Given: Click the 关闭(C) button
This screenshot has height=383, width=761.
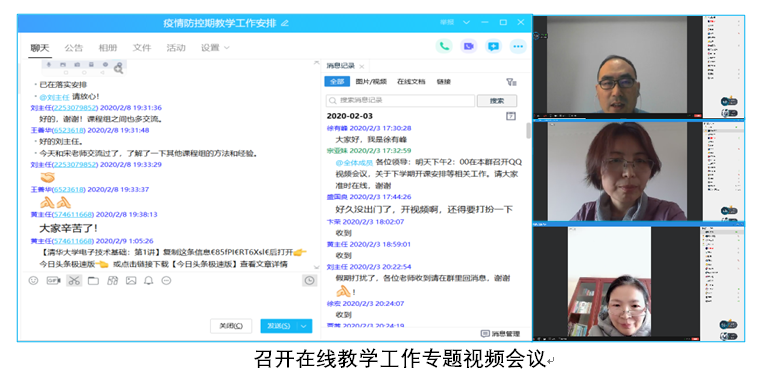Looking at the screenshot, I should point(231,326).
